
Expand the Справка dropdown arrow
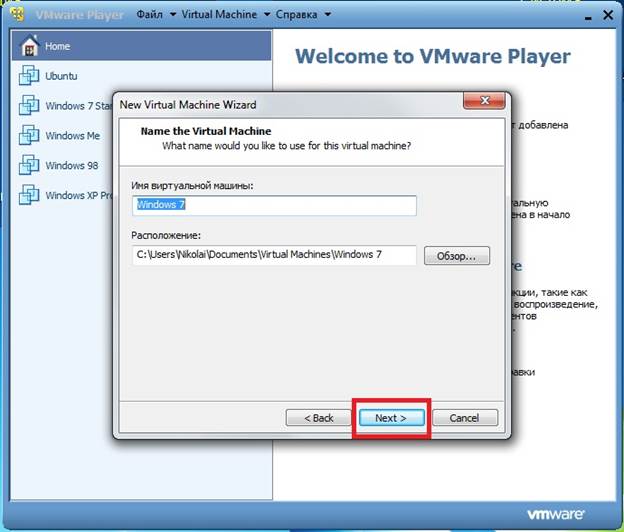328,15
